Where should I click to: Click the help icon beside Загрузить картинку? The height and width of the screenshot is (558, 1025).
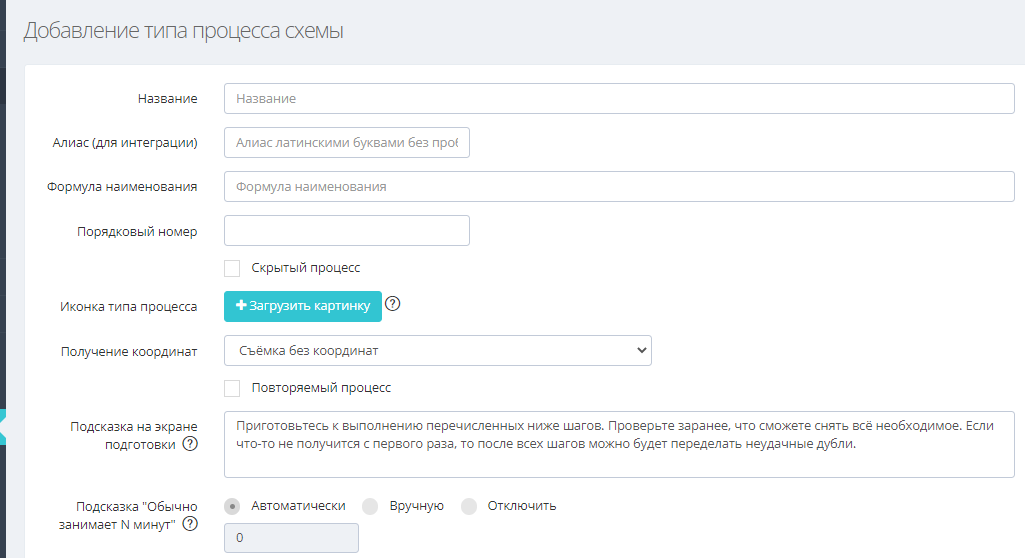[x=393, y=304]
